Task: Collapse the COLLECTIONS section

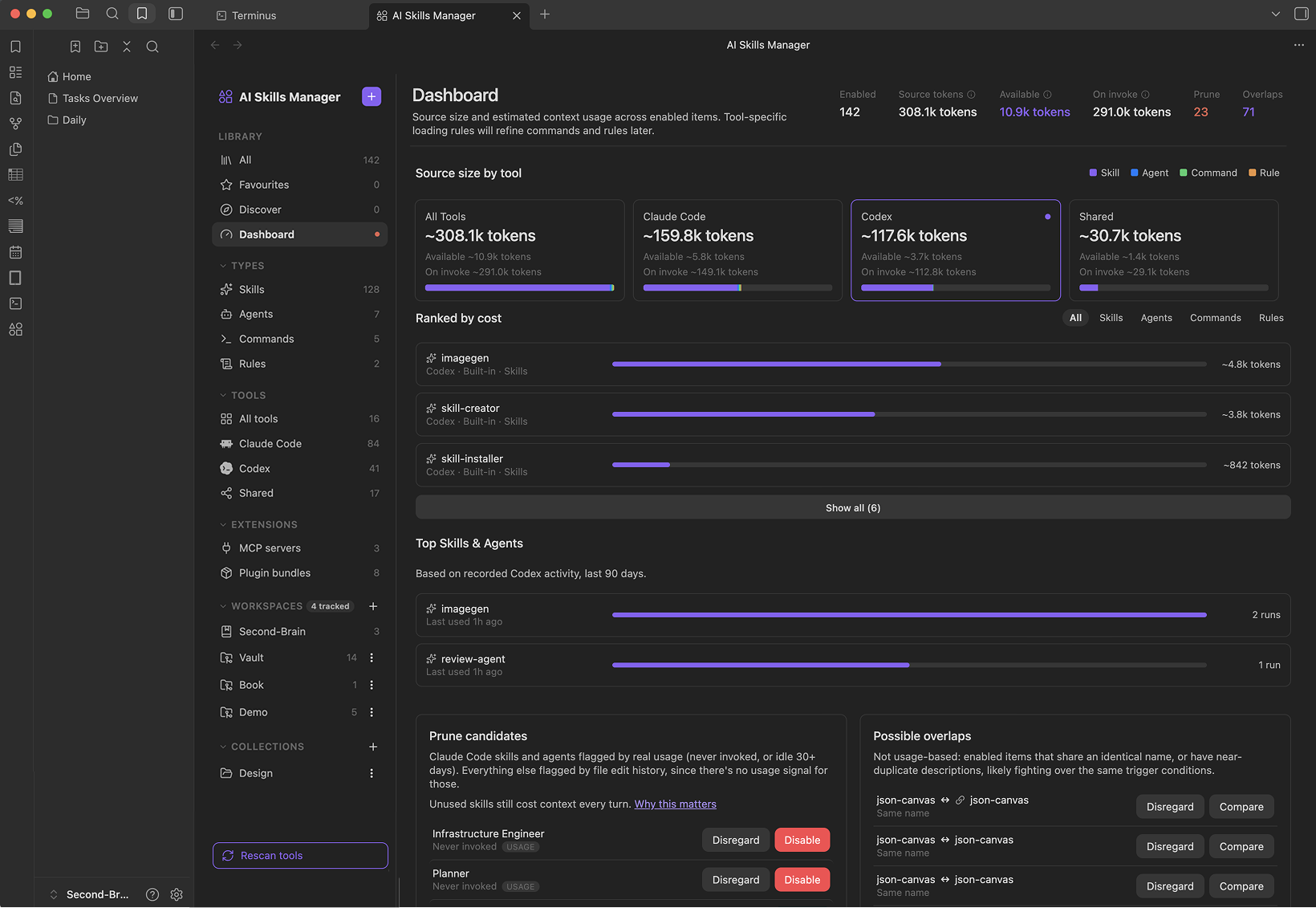Action: coord(262,747)
